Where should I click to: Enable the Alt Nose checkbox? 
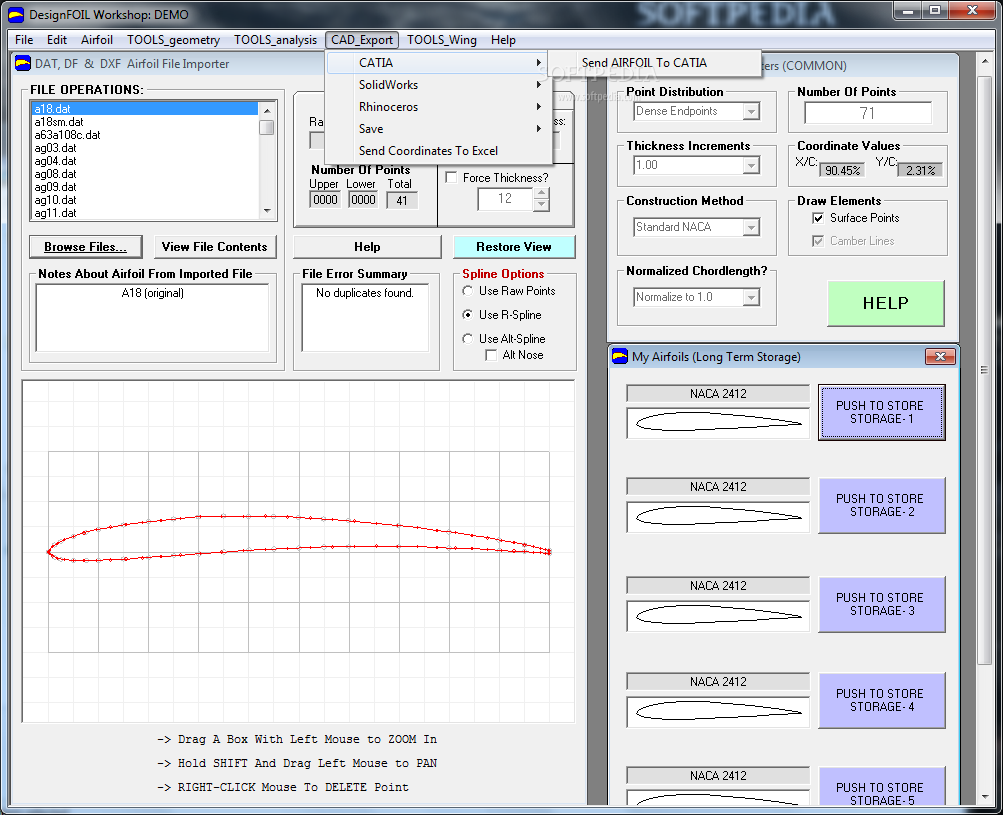[491, 355]
